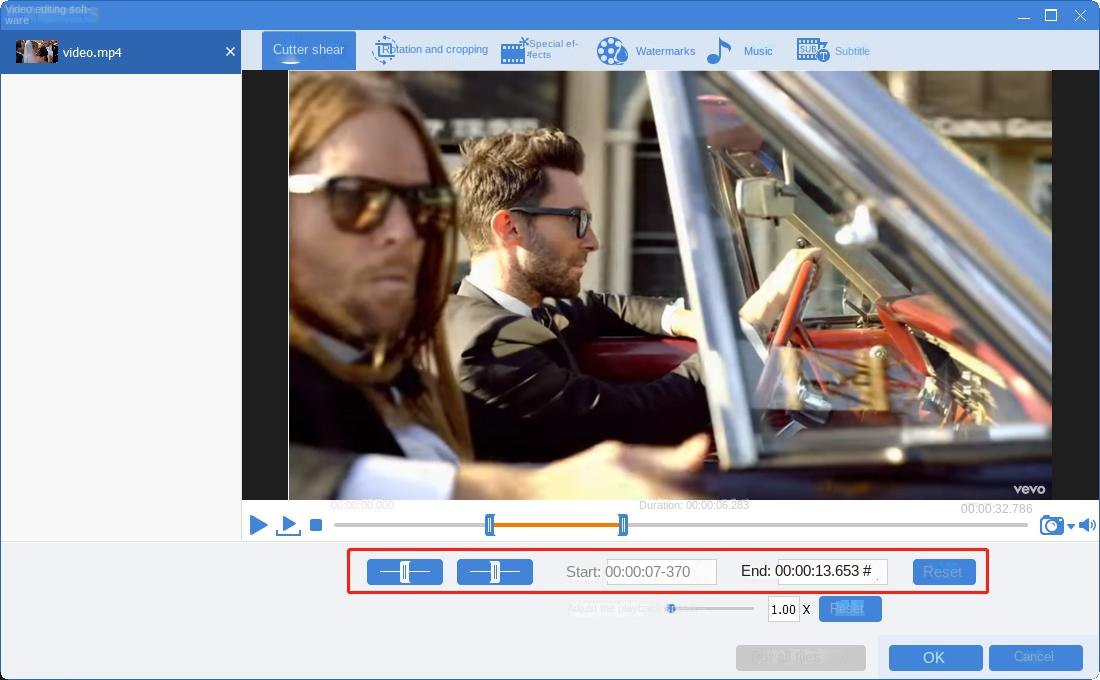Confirm edits with the OK button
Screen dimensions: 1100x680
(934, 657)
